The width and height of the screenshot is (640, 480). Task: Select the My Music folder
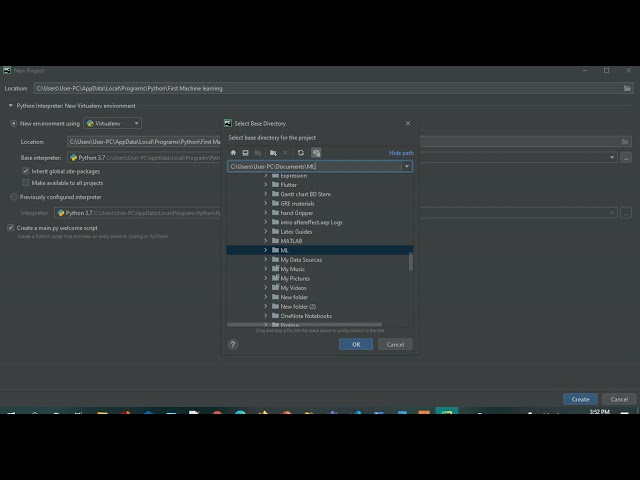(x=293, y=269)
